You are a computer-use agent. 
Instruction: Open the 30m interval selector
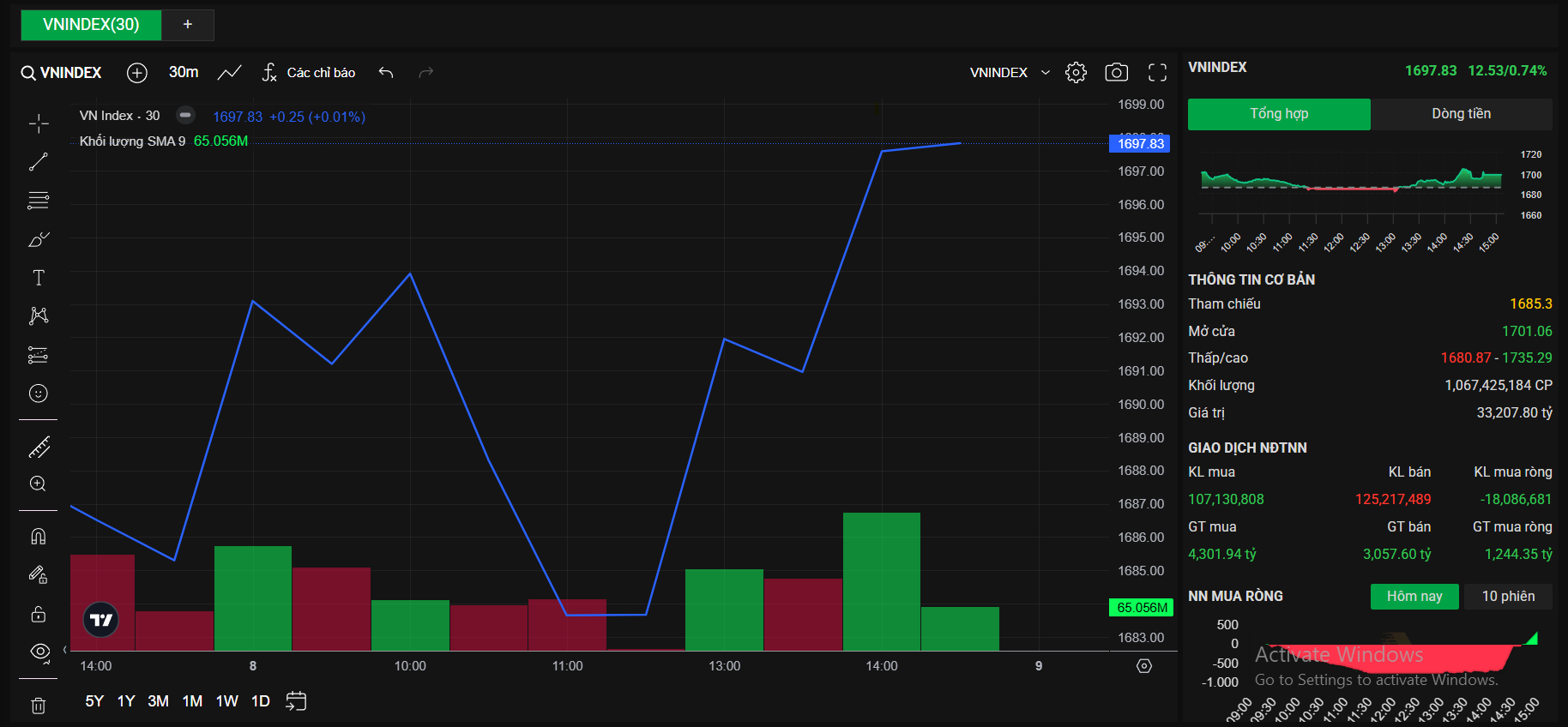tap(184, 72)
